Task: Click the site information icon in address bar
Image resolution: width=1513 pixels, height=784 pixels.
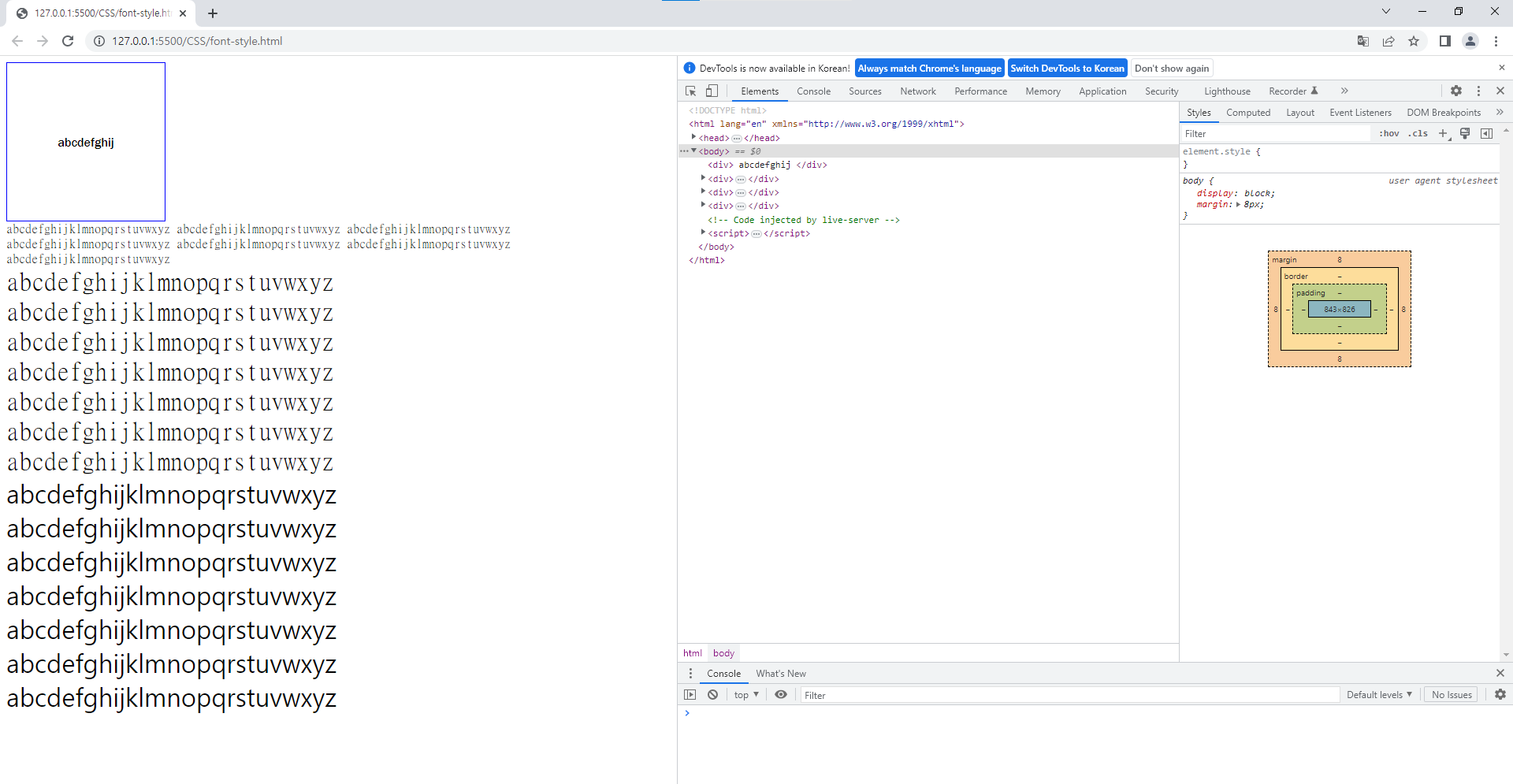Action: 99,41
